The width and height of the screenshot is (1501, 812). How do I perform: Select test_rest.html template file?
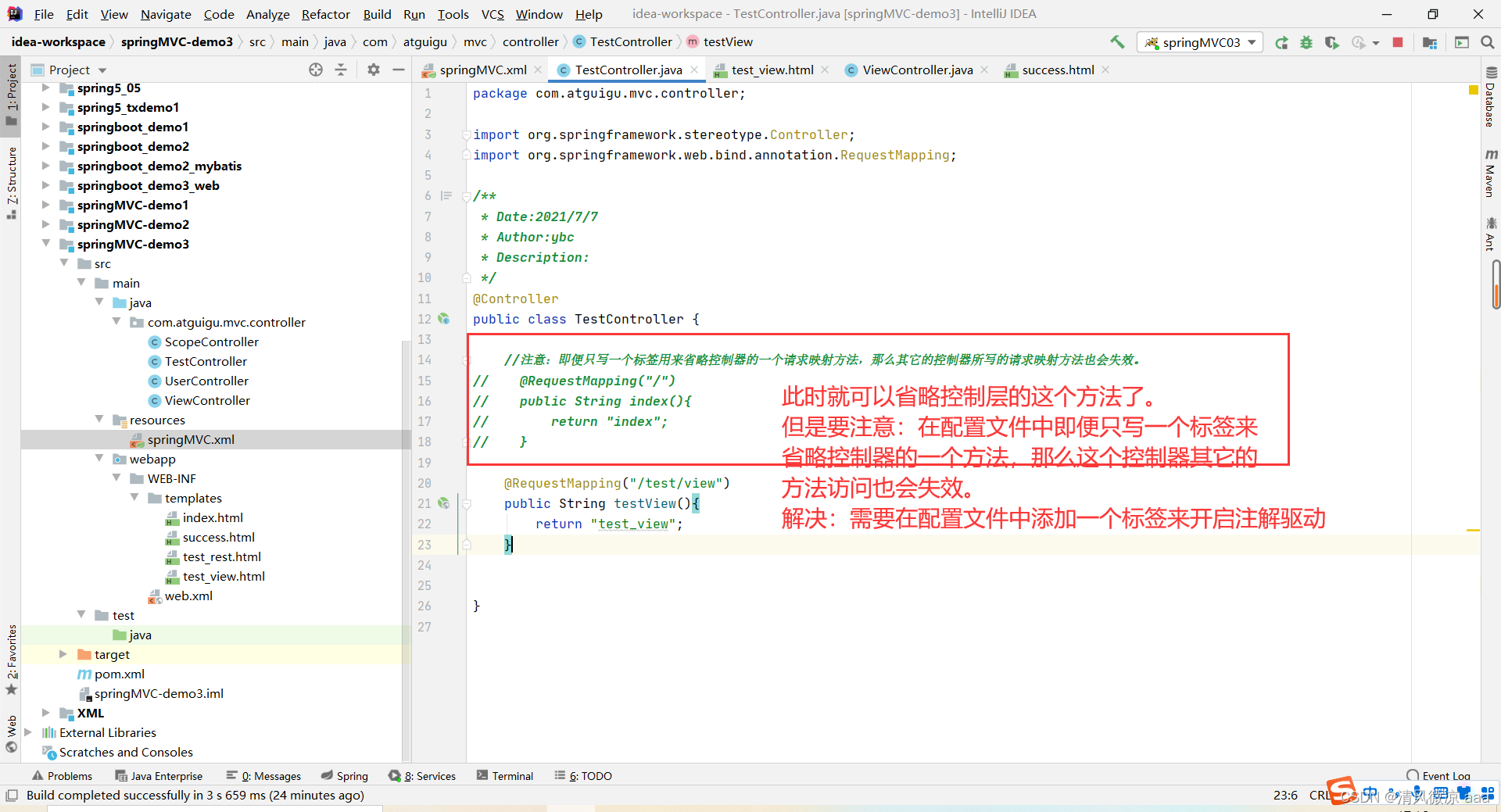[213, 556]
